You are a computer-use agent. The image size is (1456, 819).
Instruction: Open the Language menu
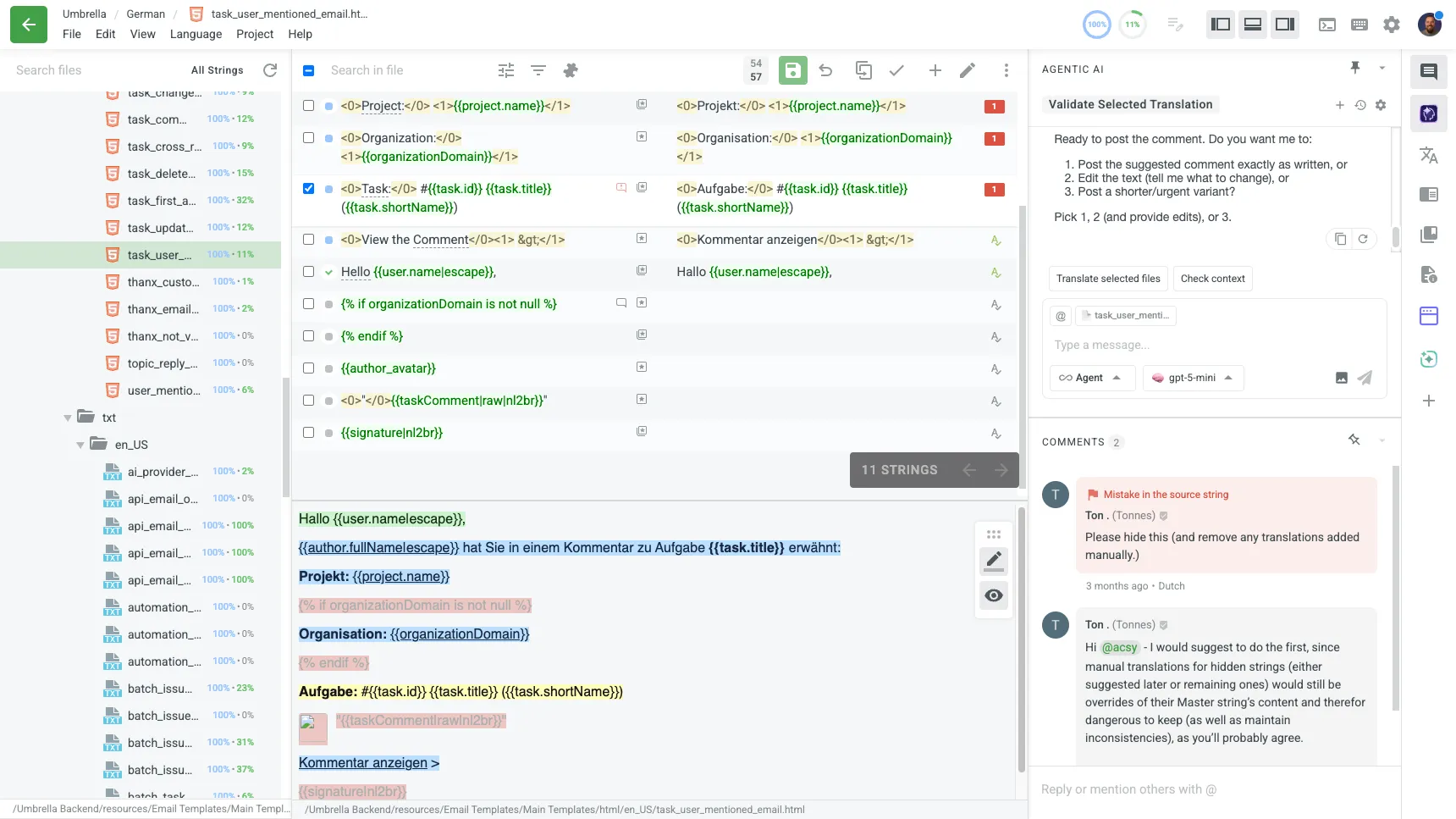tap(196, 34)
